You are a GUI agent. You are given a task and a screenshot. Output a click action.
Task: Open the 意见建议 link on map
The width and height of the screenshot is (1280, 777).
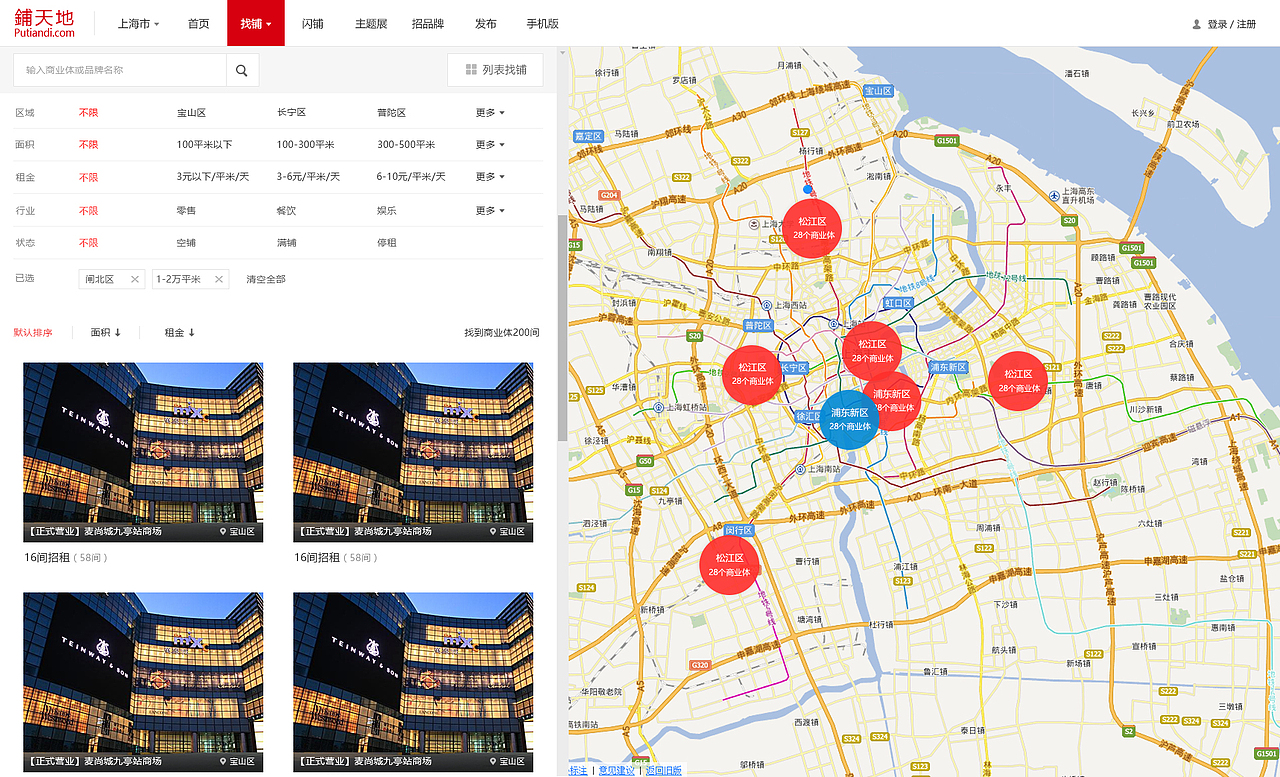pyautogui.click(x=617, y=770)
